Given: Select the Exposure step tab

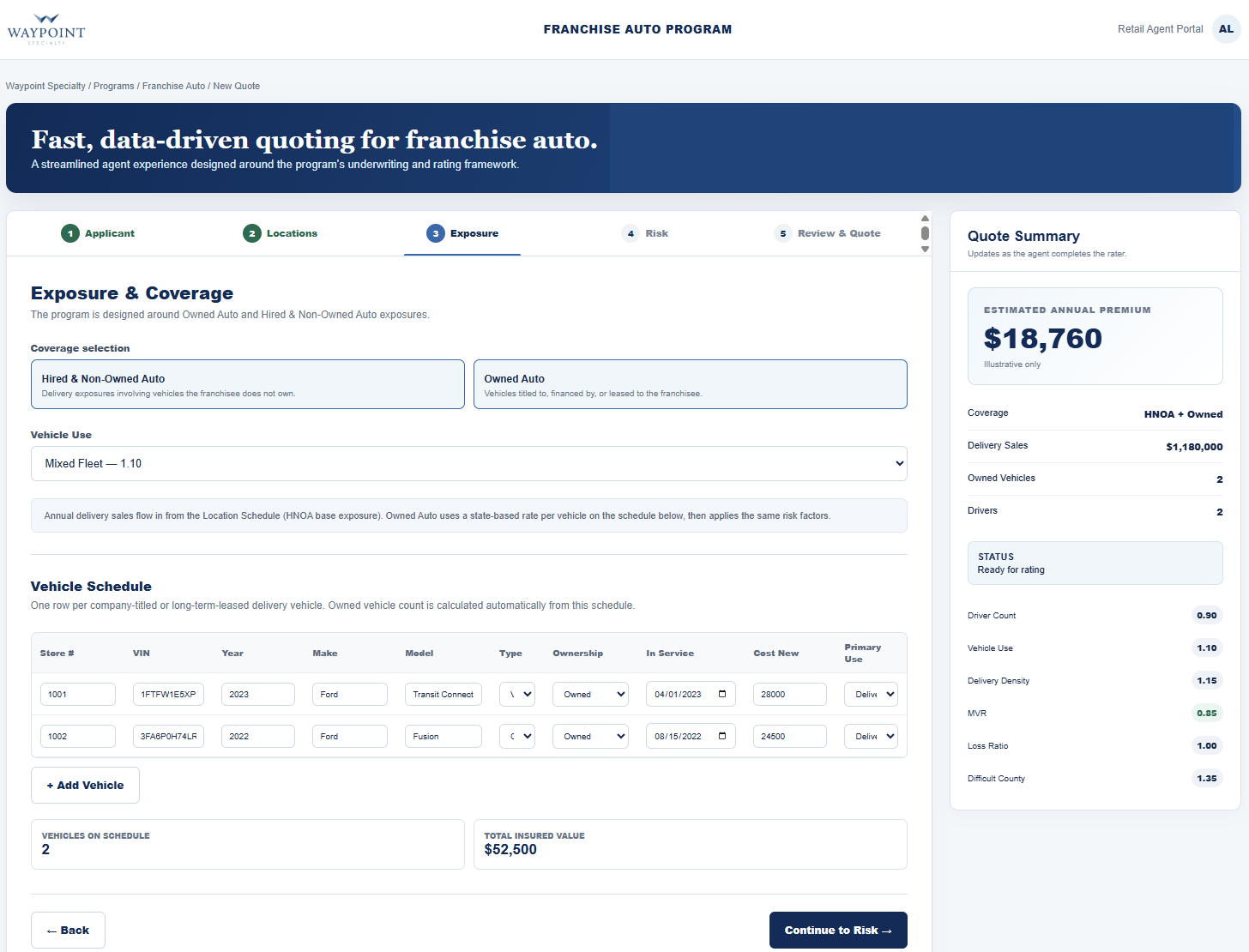Looking at the screenshot, I should [462, 233].
